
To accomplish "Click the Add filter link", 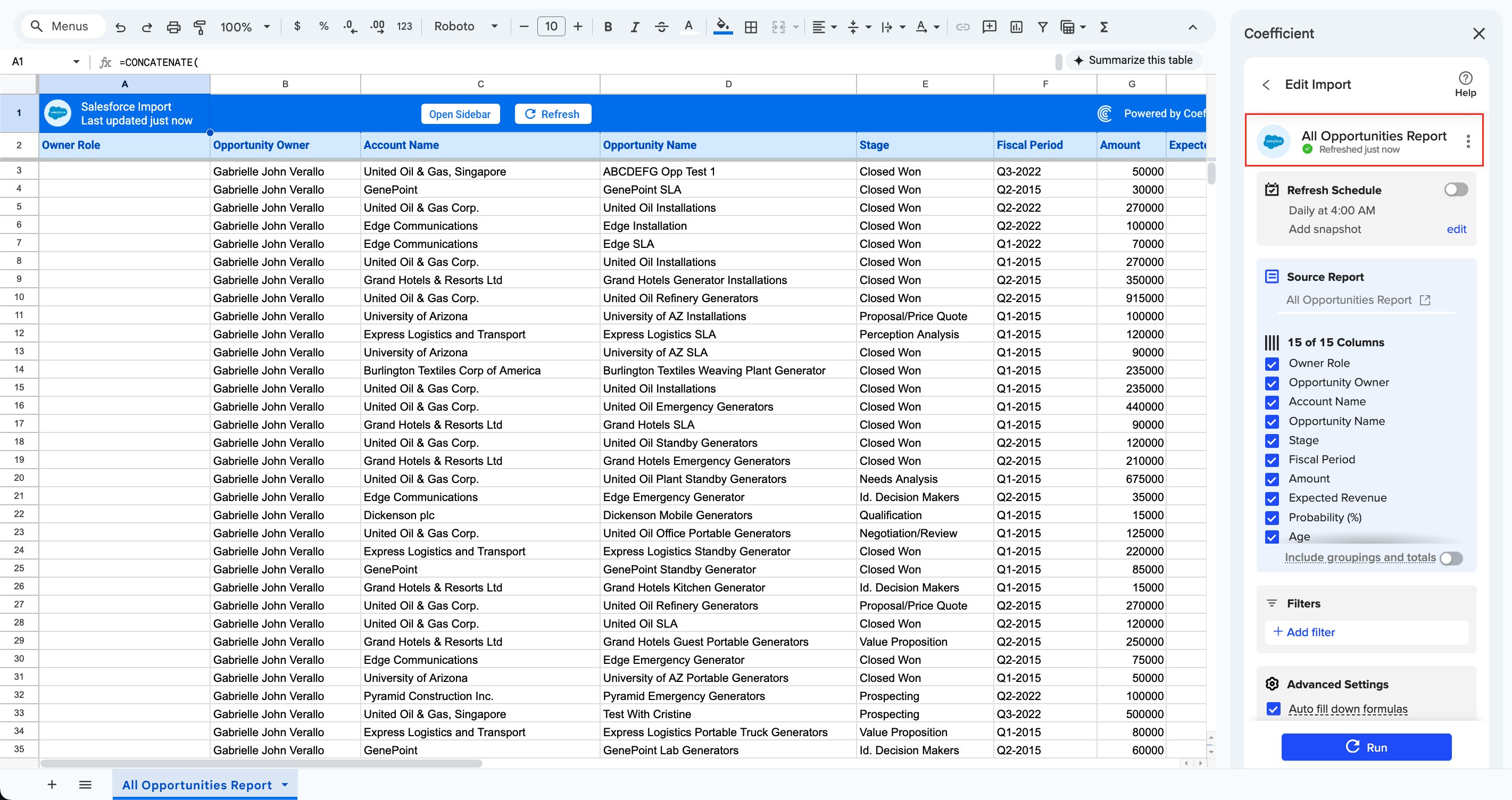I will (x=1304, y=632).
